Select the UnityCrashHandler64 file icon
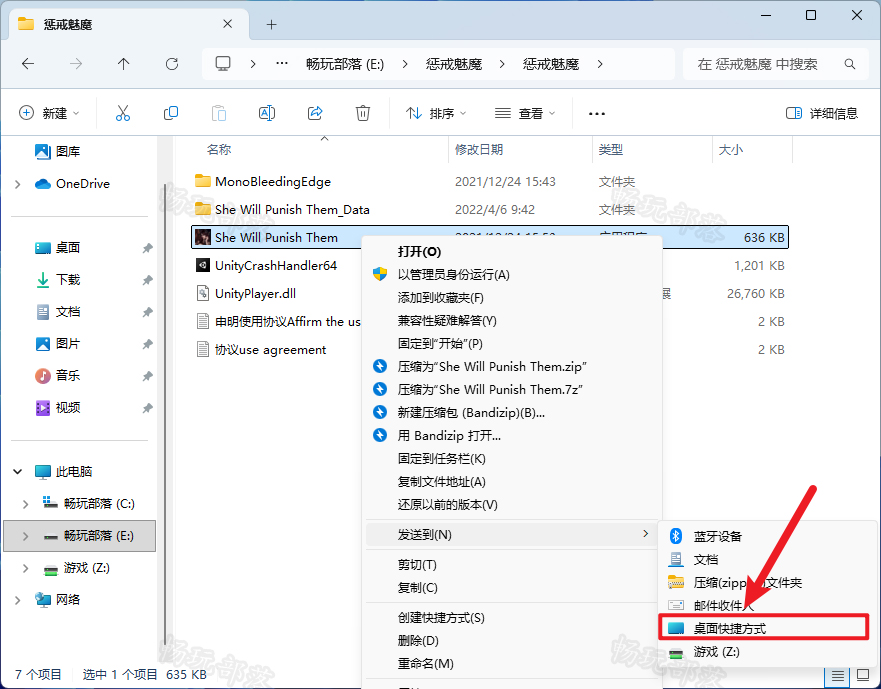The height and width of the screenshot is (689, 881). [x=202, y=265]
